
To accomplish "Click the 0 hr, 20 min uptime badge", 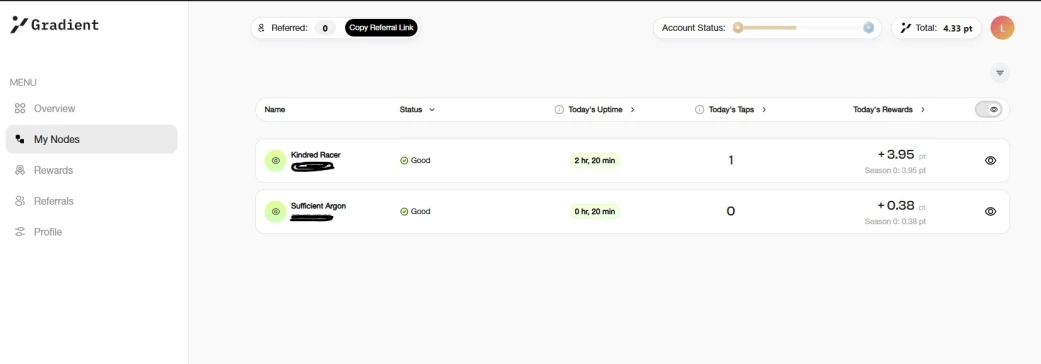I will [594, 211].
